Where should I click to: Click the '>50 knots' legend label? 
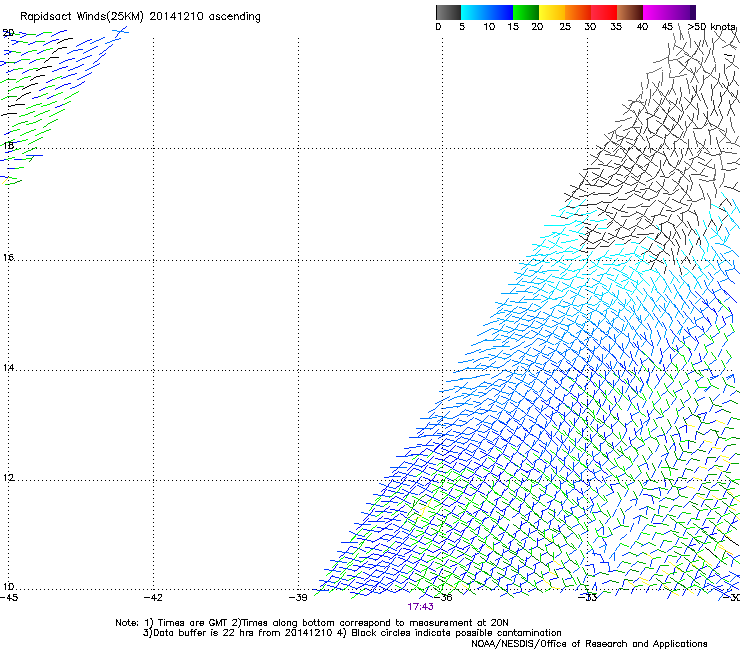pos(711,27)
